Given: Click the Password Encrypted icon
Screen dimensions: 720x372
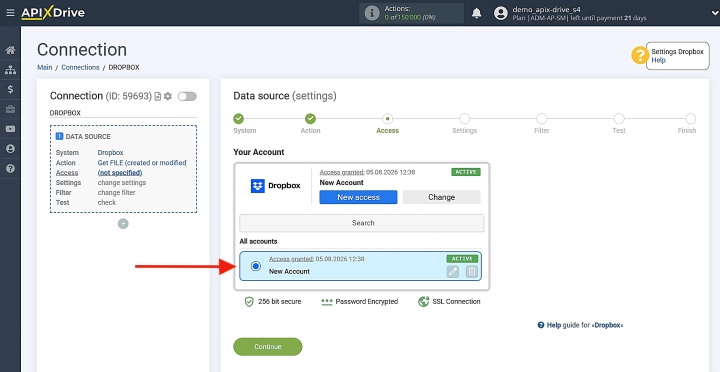Looking at the screenshot, I should point(326,302).
